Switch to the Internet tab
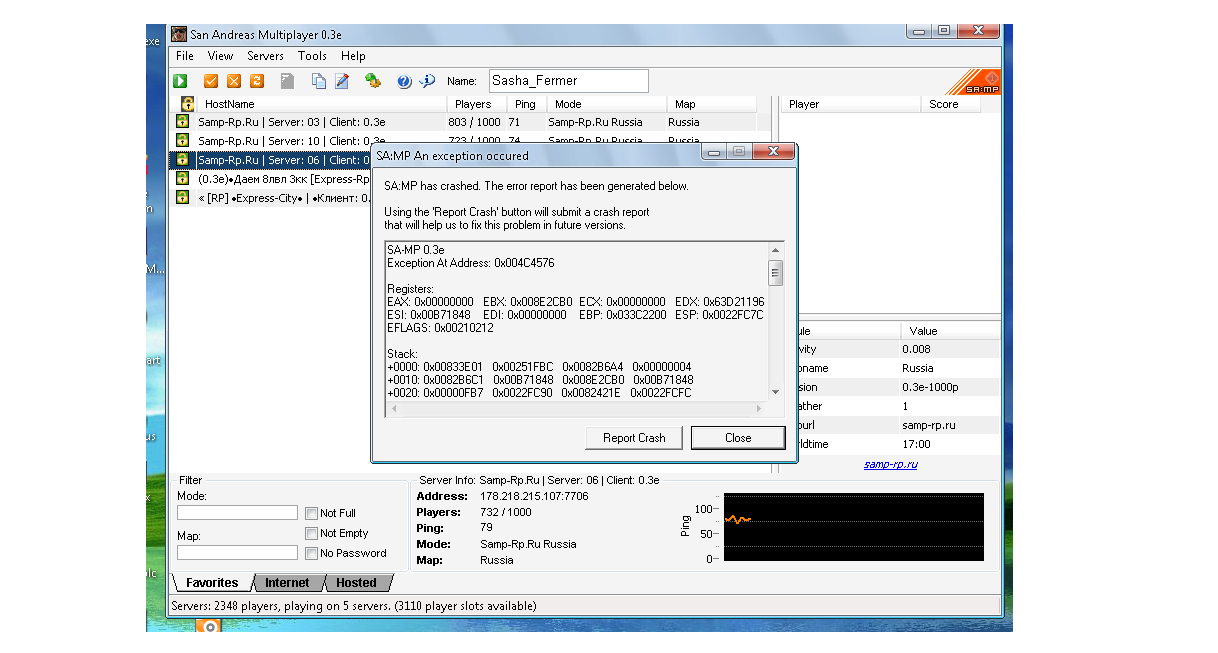Image resolution: width=1218 pixels, height=653 pixels. pyautogui.click(x=287, y=583)
